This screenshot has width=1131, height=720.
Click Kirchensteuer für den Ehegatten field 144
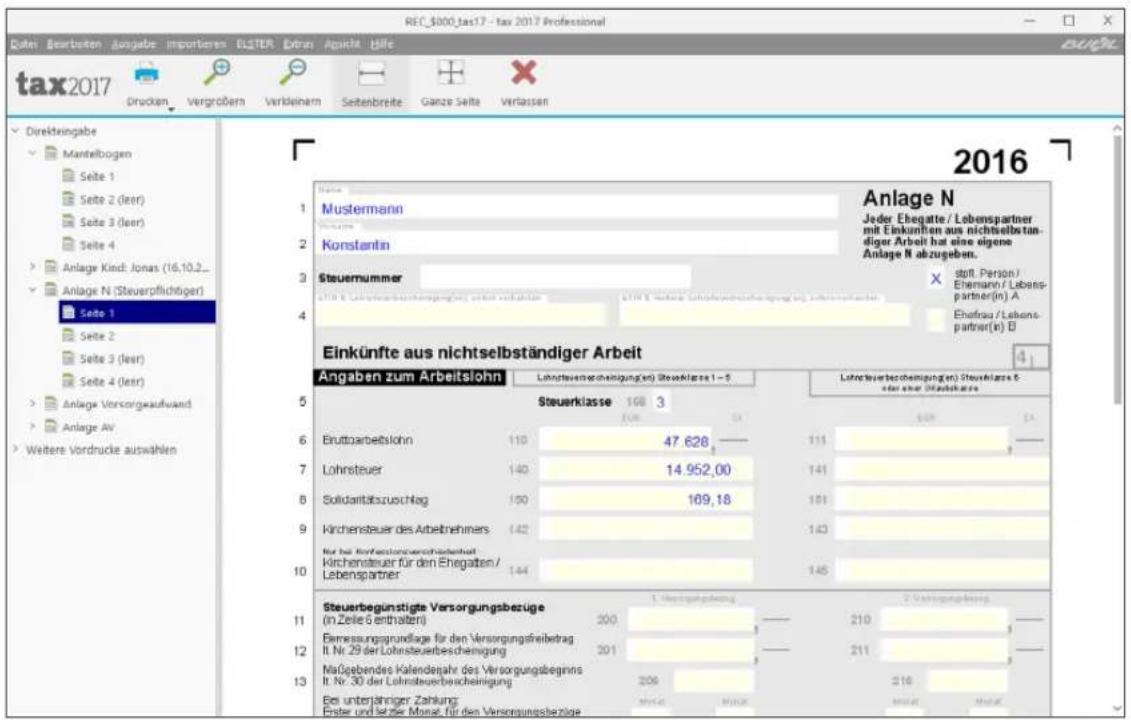[x=646, y=571]
